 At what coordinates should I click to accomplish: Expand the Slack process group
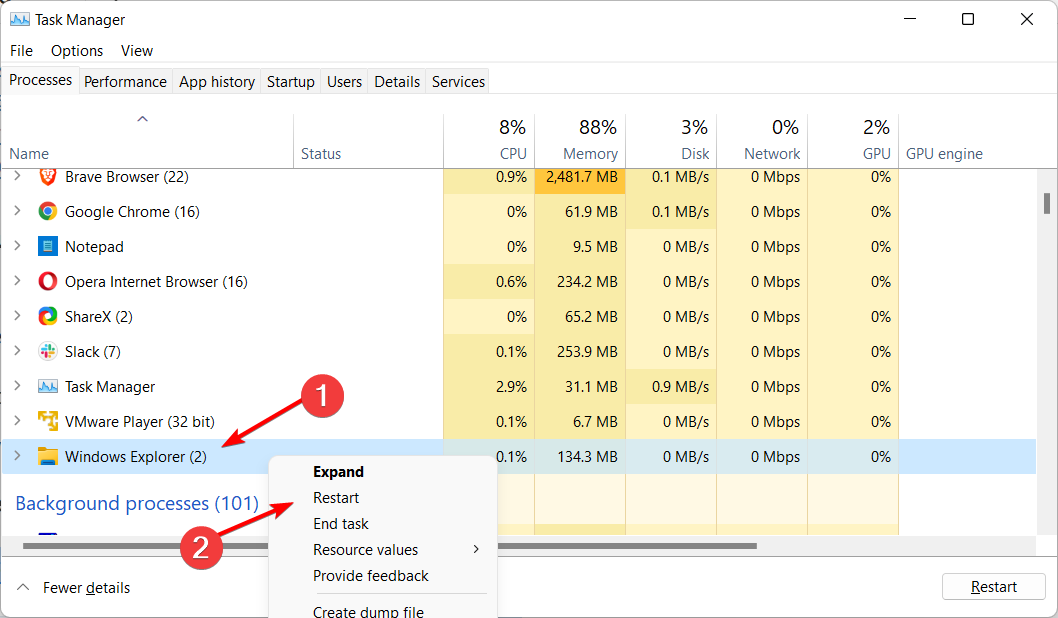[x=17, y=352]
